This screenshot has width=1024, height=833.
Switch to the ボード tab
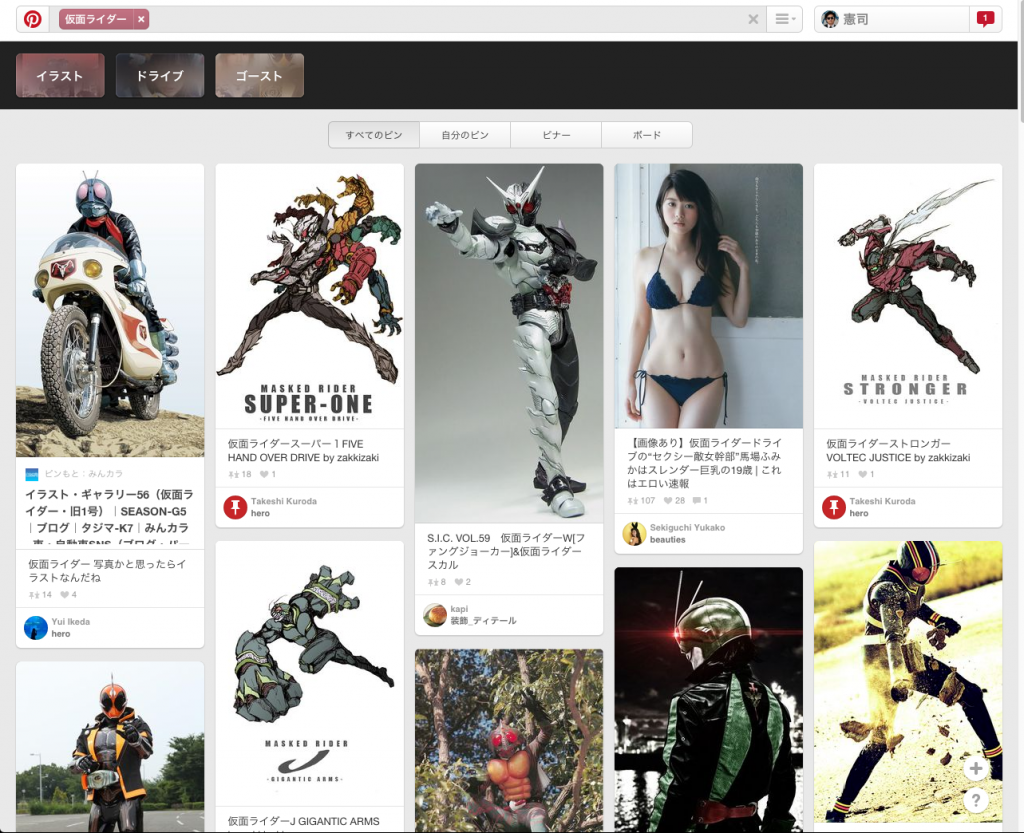[x=647, y=135]
